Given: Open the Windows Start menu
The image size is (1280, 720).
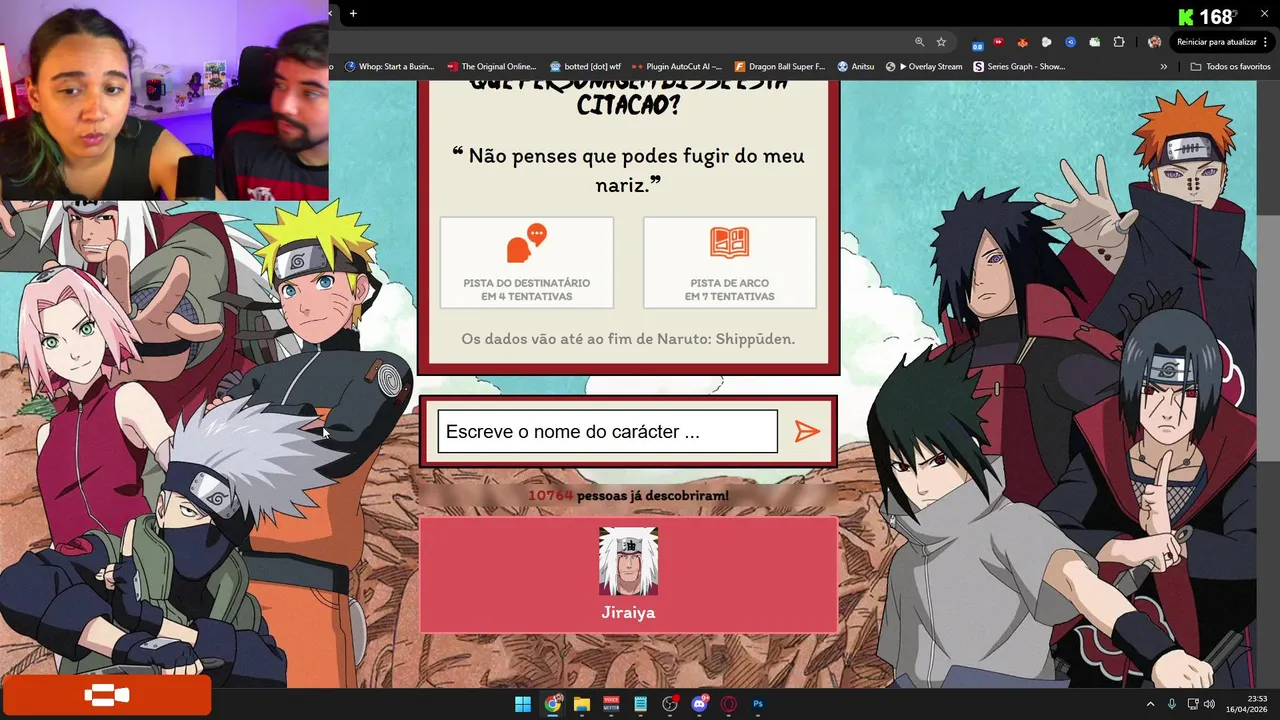Looking at the screenshot, I should pos(523,704).
